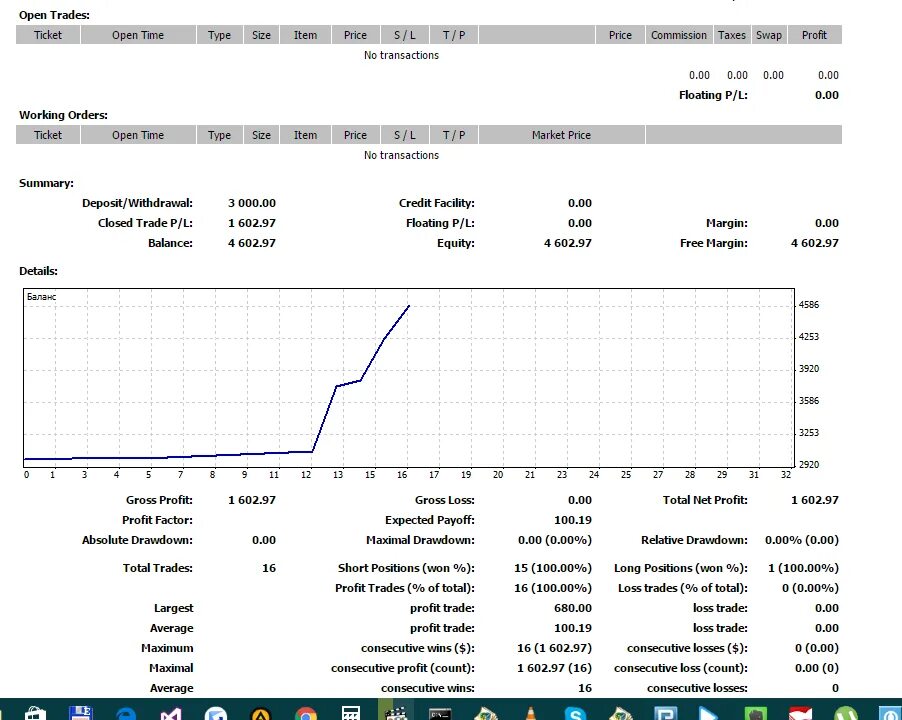Open VLC media player
The image size is (902, 720).
(x=530, y=712)
